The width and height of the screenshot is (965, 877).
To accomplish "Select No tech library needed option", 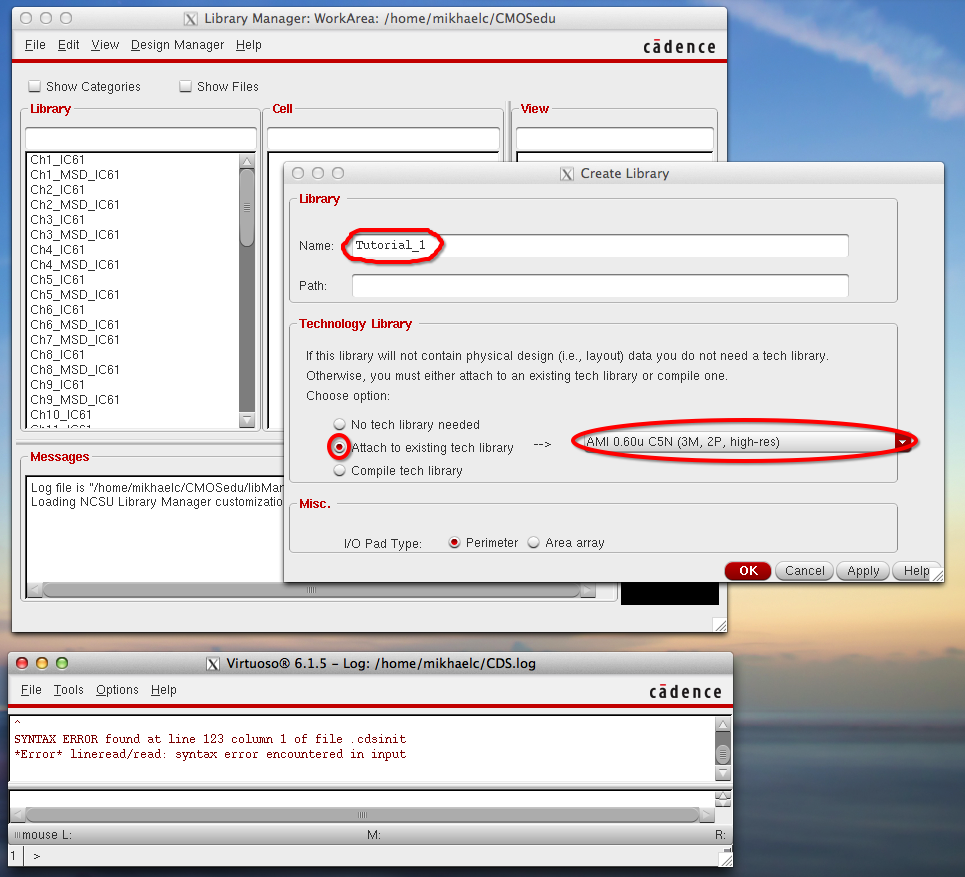I will tap(339, 424).
